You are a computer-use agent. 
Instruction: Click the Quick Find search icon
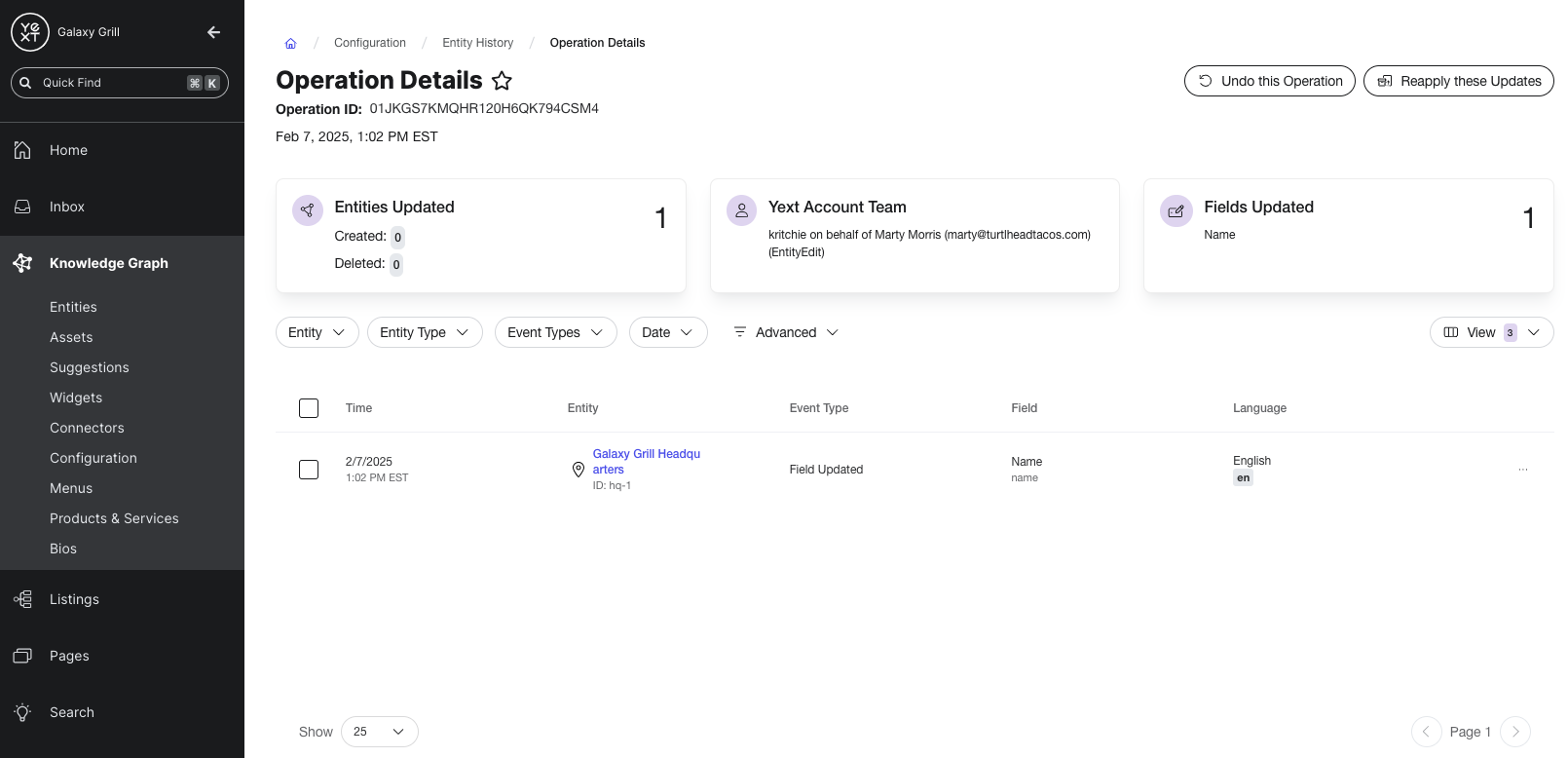pos(26,83)
